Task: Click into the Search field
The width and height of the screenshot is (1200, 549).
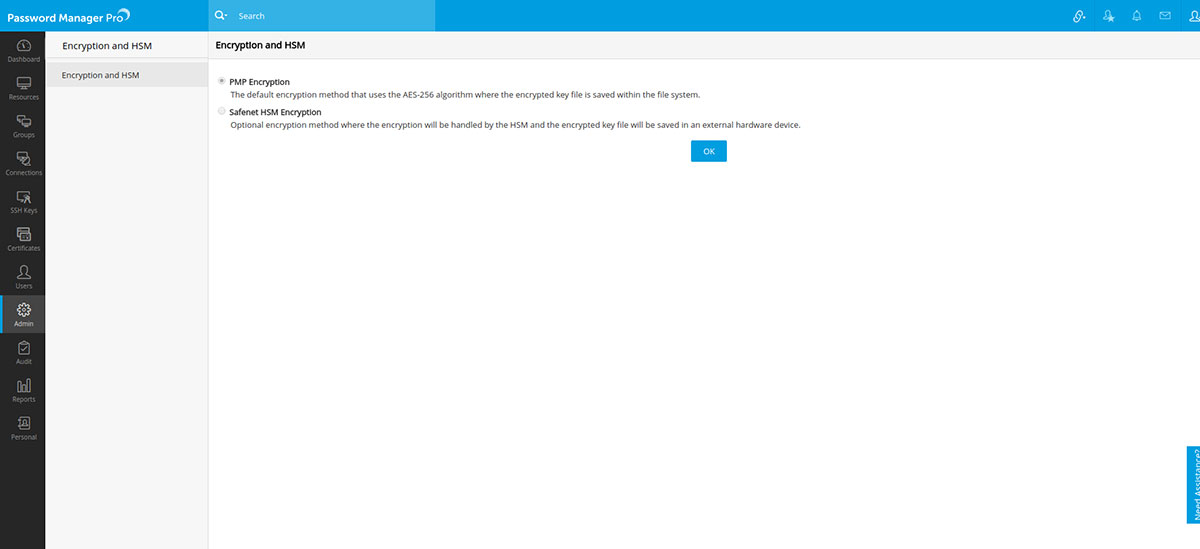Action: point(334,16)
